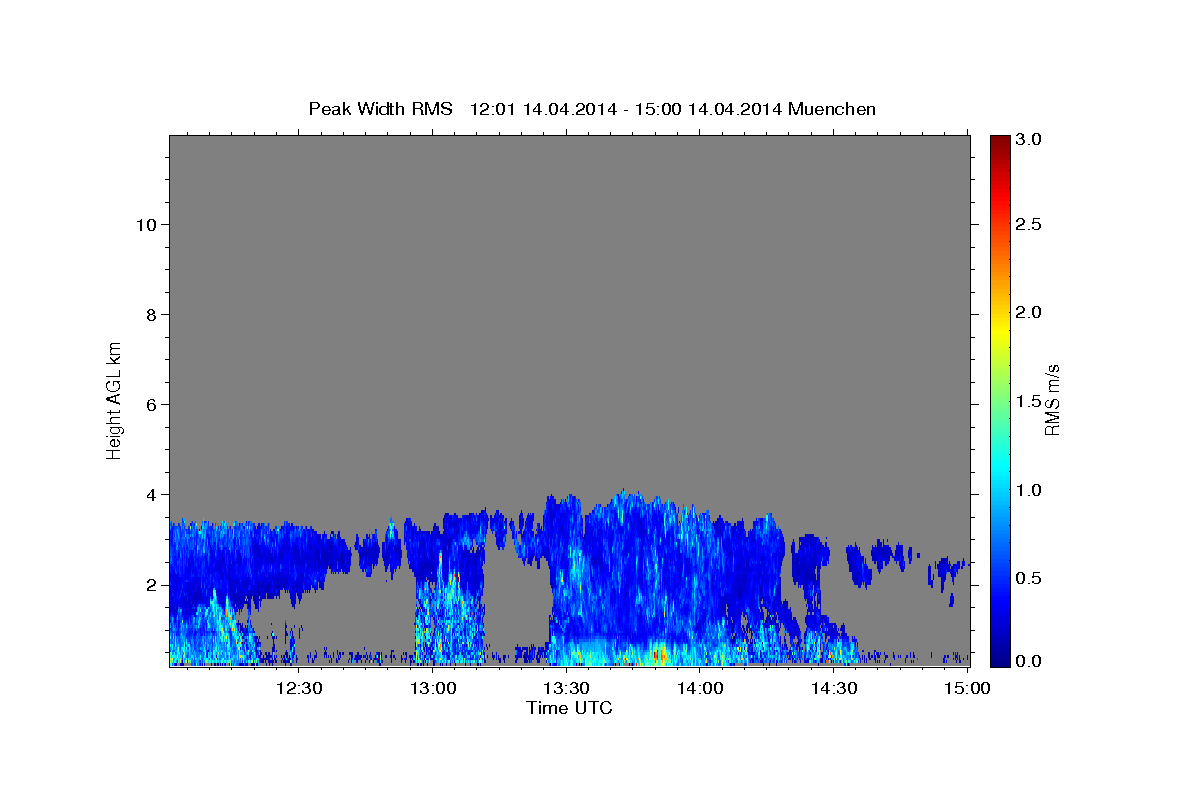
Task: Click the height tick label 6
Action: point(153,405)
